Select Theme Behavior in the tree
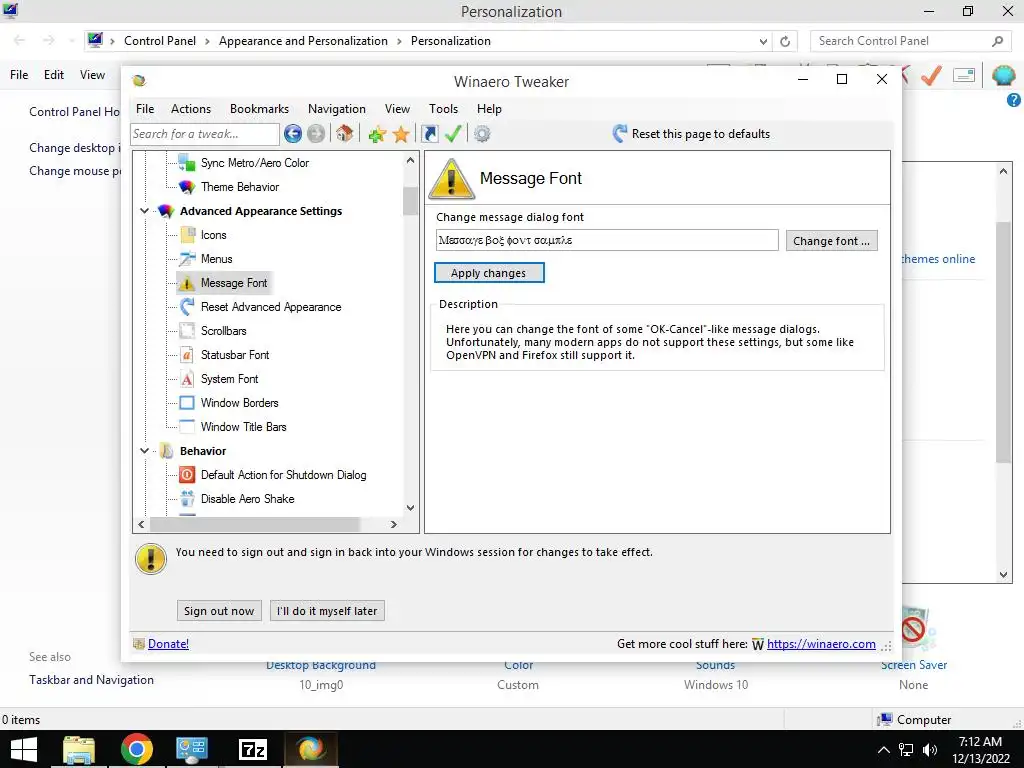The height and width of the screenshot is (768, 1024). tap(240, 187)
